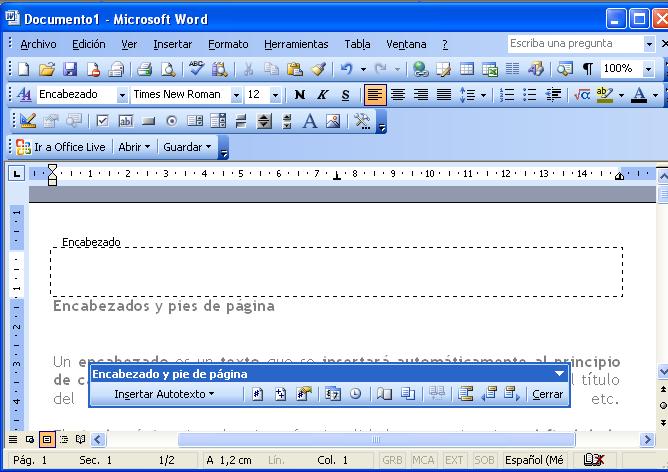Open the Tabla menu
Viewport: 668px width, 472px height.
pos(357,44)
